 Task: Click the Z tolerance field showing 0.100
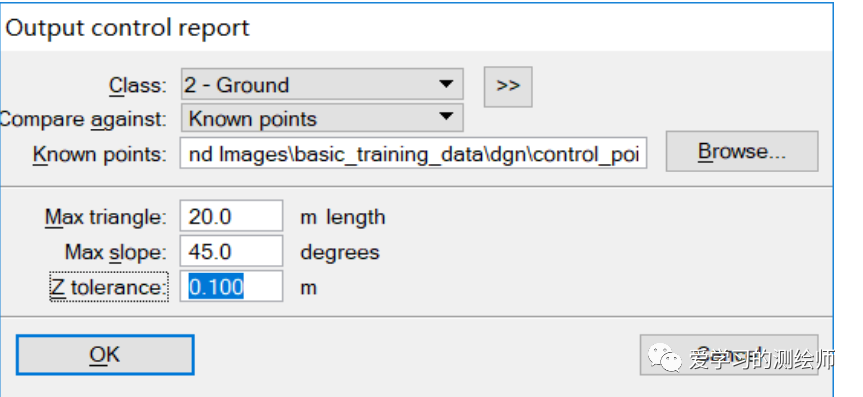point(231,286)
